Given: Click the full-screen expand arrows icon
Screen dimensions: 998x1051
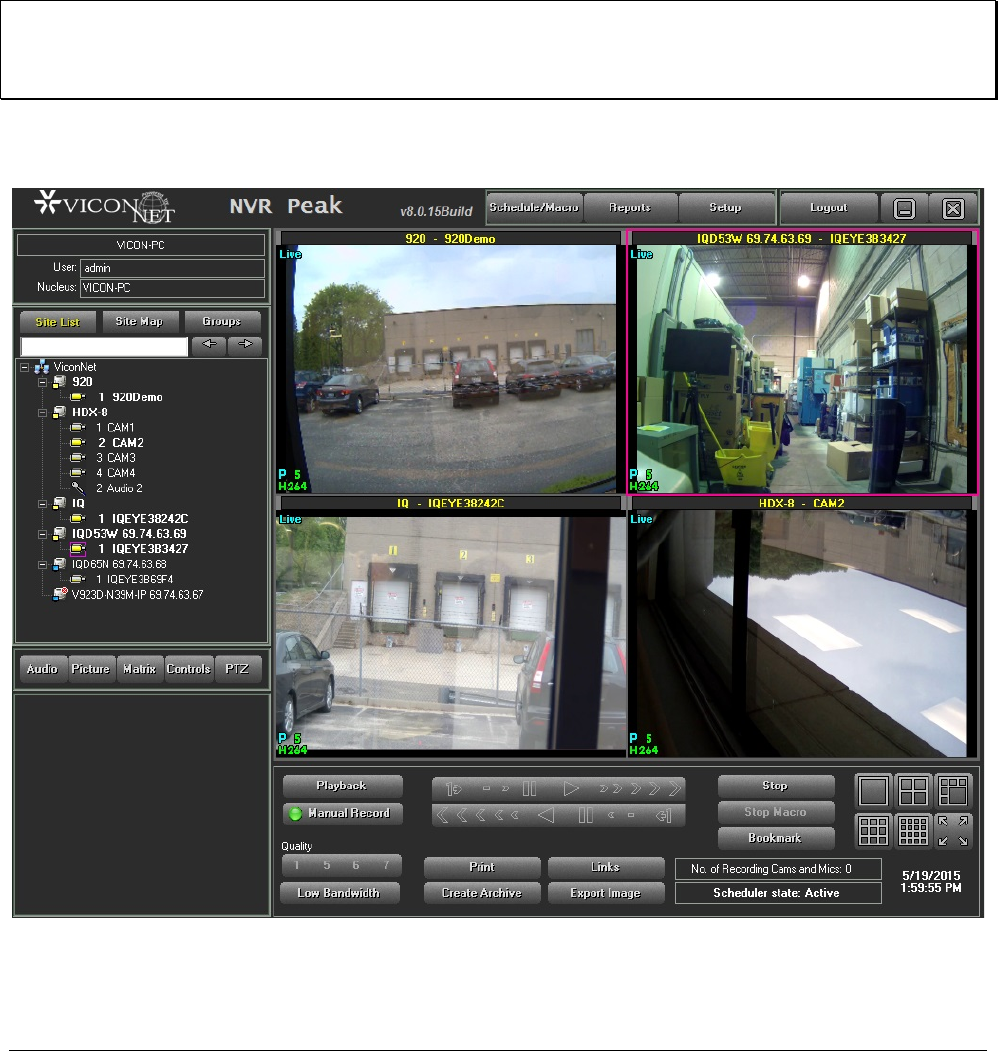Looking at the screenshot, I should 953,831.
